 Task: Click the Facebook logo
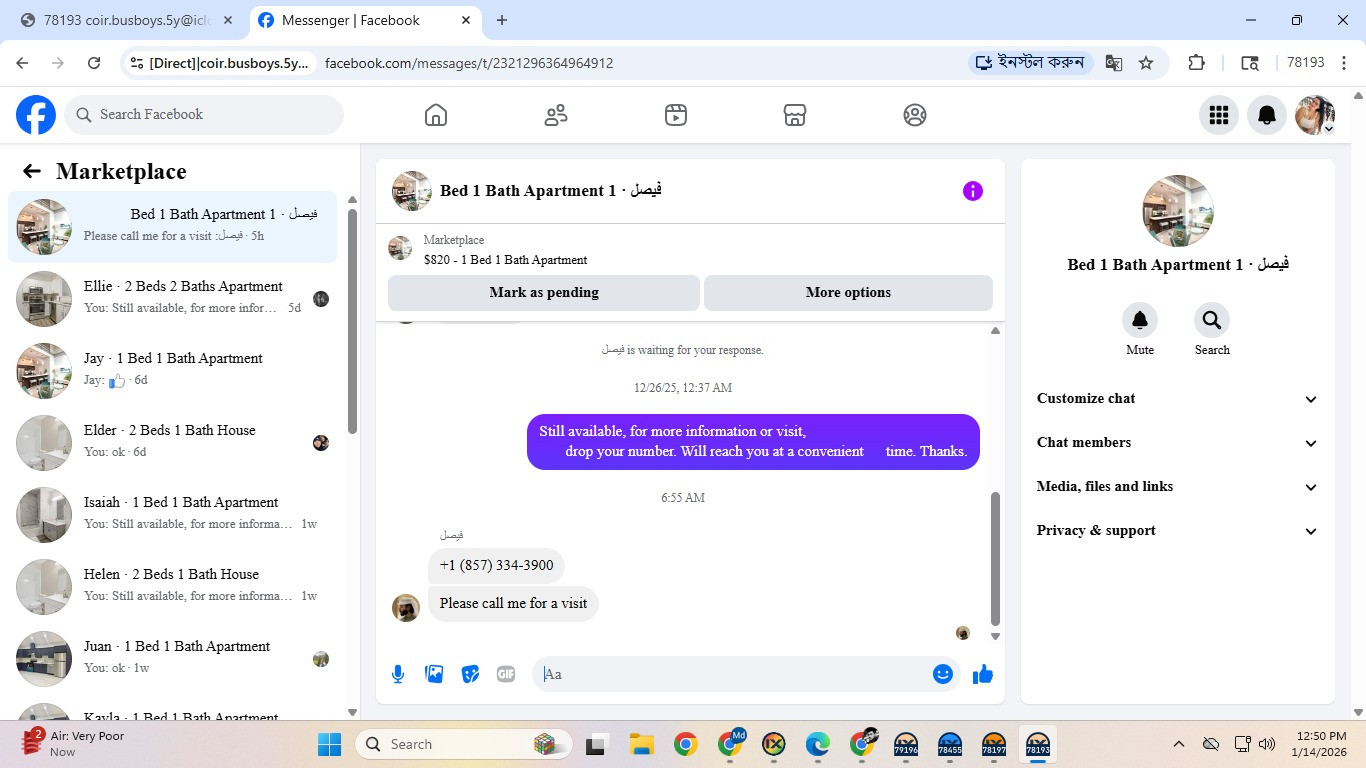click(x=36, y=115)
